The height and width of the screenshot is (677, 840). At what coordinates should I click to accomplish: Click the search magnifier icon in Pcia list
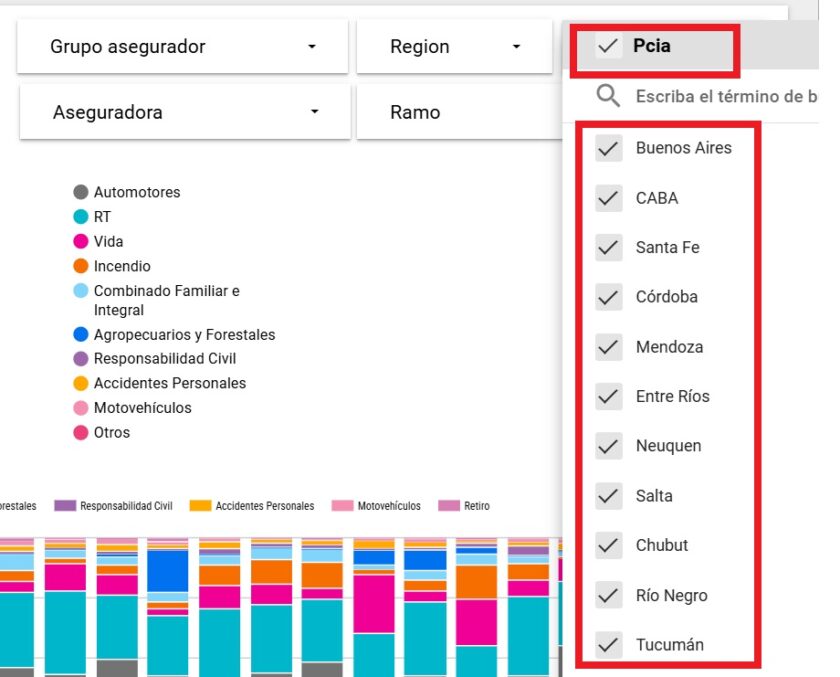608,96
